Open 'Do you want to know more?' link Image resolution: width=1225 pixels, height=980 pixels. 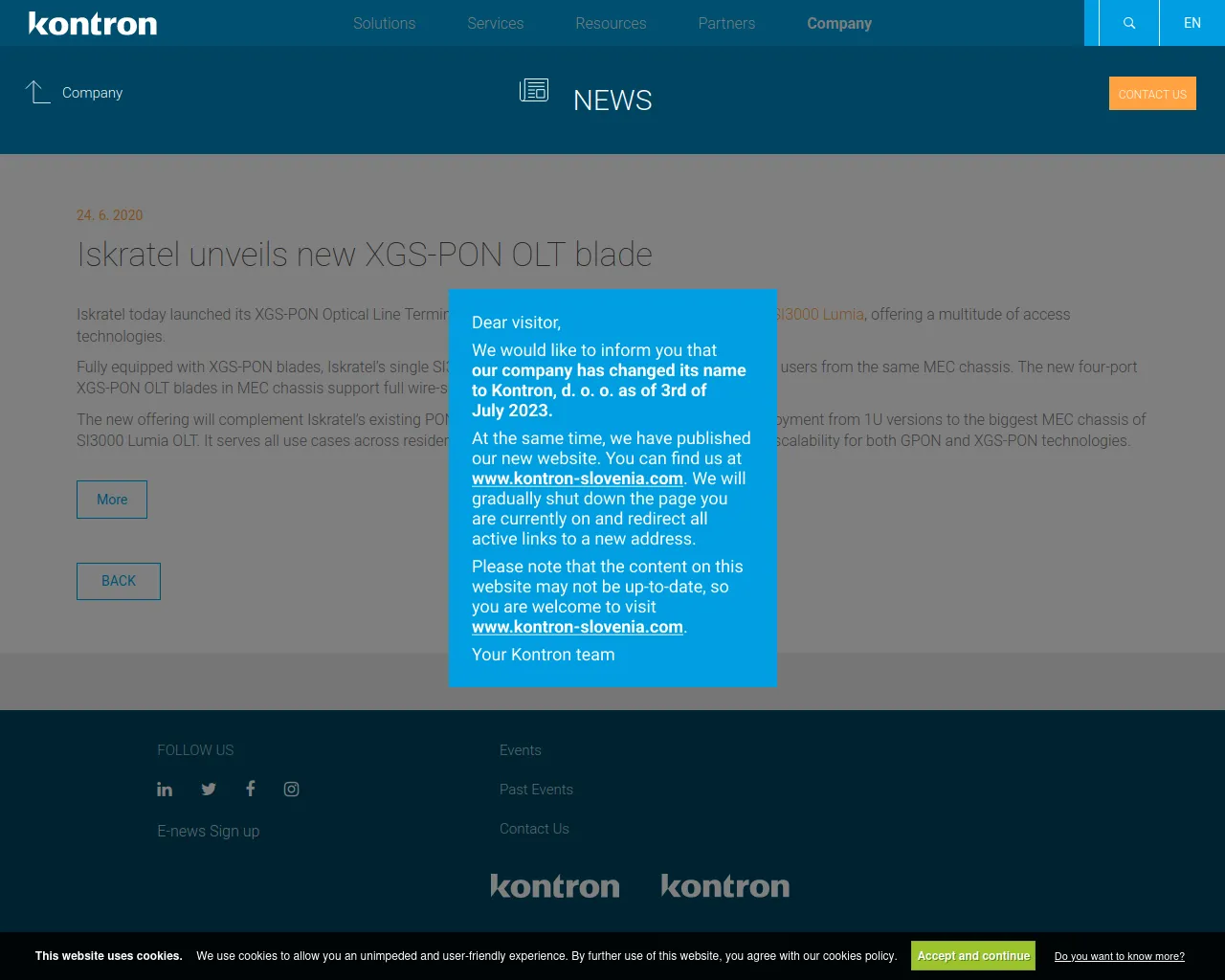click(1120, 956)
